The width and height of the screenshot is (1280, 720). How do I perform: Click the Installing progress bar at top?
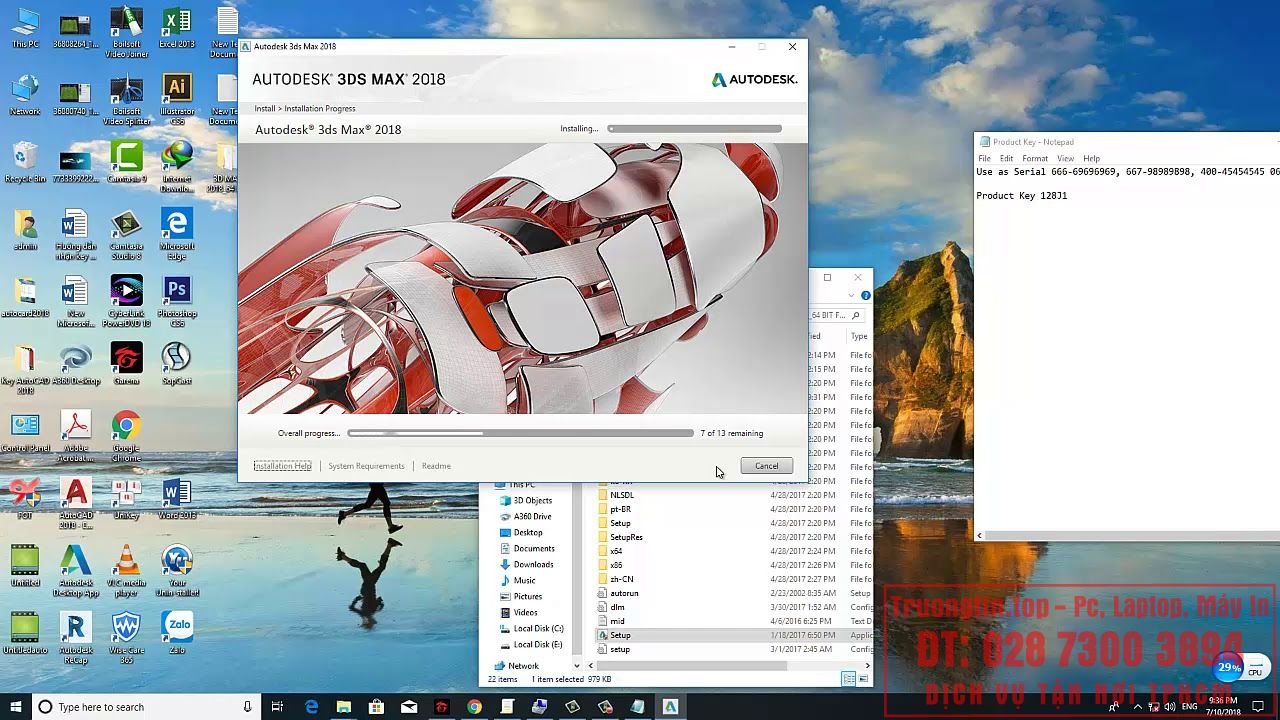[694, 128]
